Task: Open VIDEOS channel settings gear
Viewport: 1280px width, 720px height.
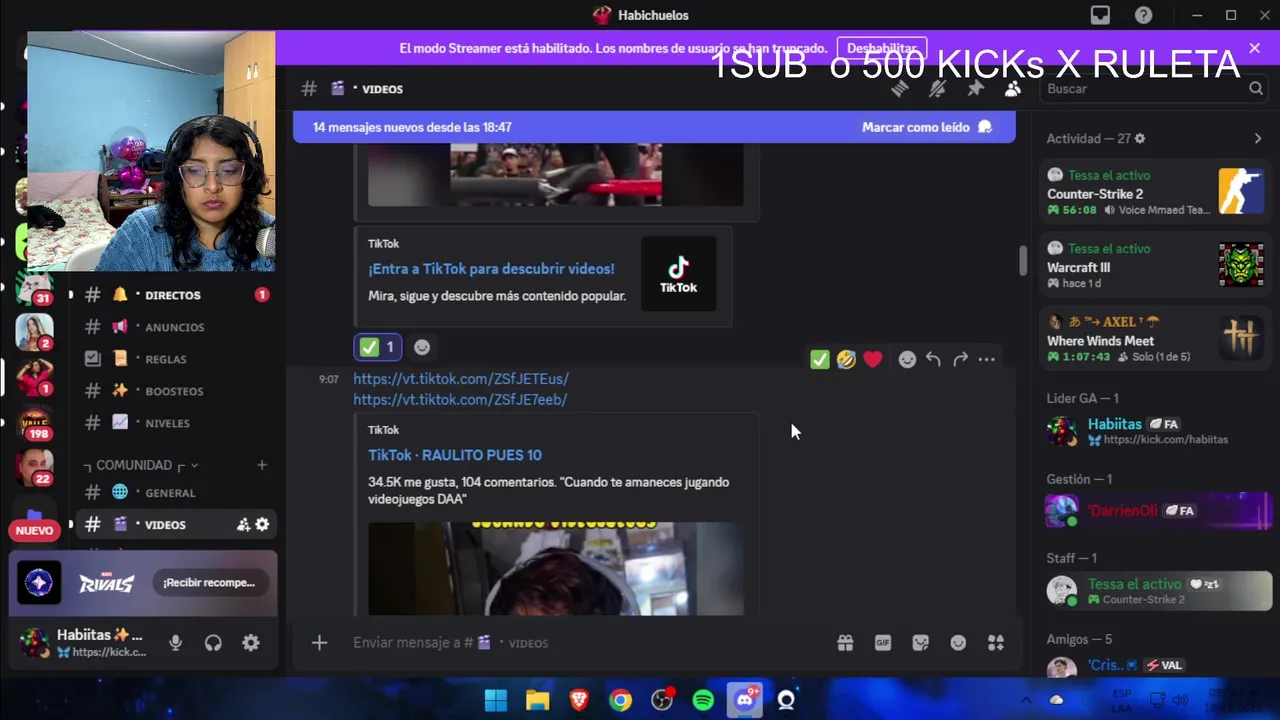Action: point(262,524)
